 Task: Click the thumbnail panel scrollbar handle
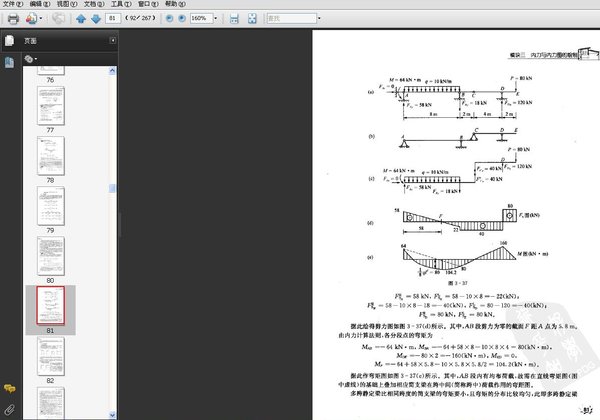point(112,188)
